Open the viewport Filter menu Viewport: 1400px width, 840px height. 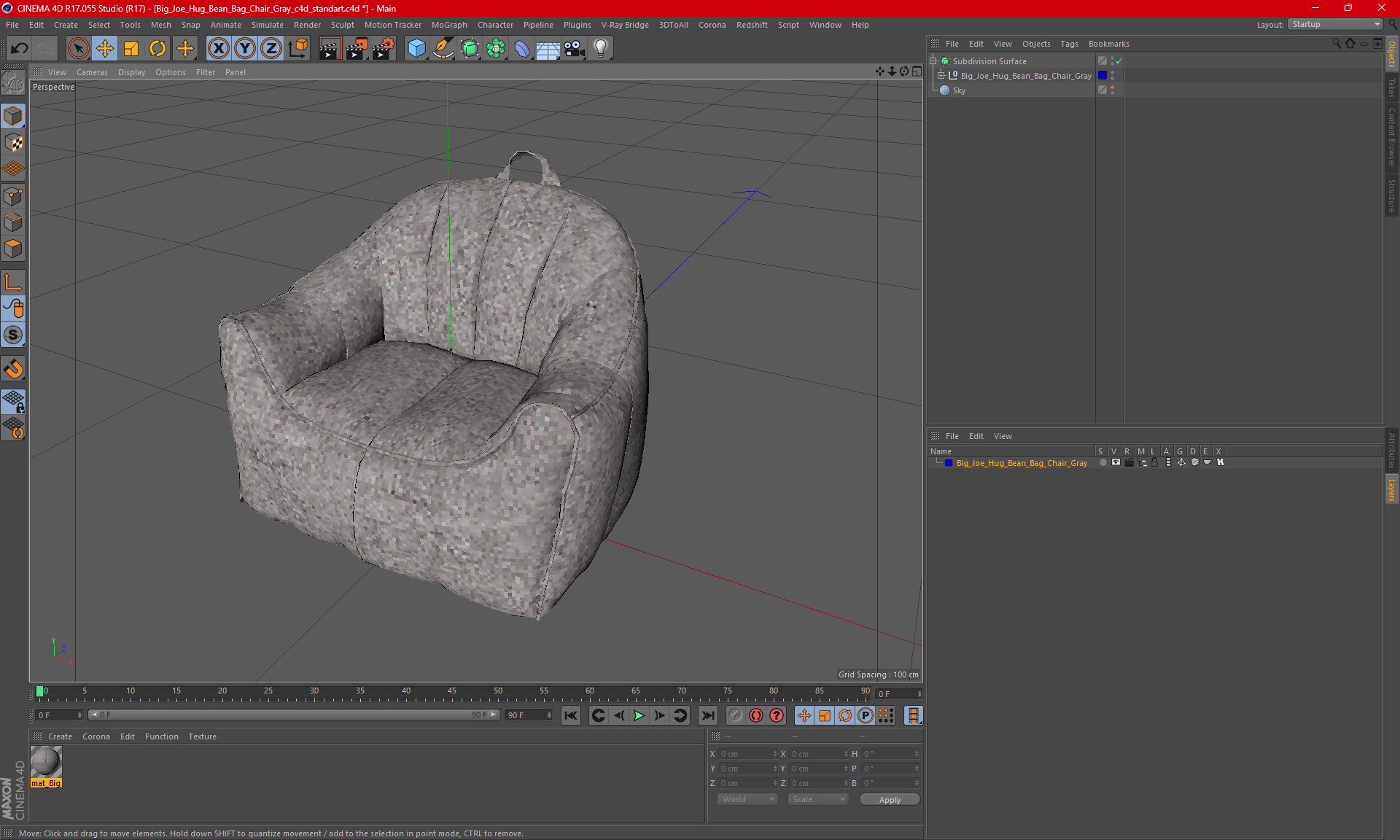point(206,72)
